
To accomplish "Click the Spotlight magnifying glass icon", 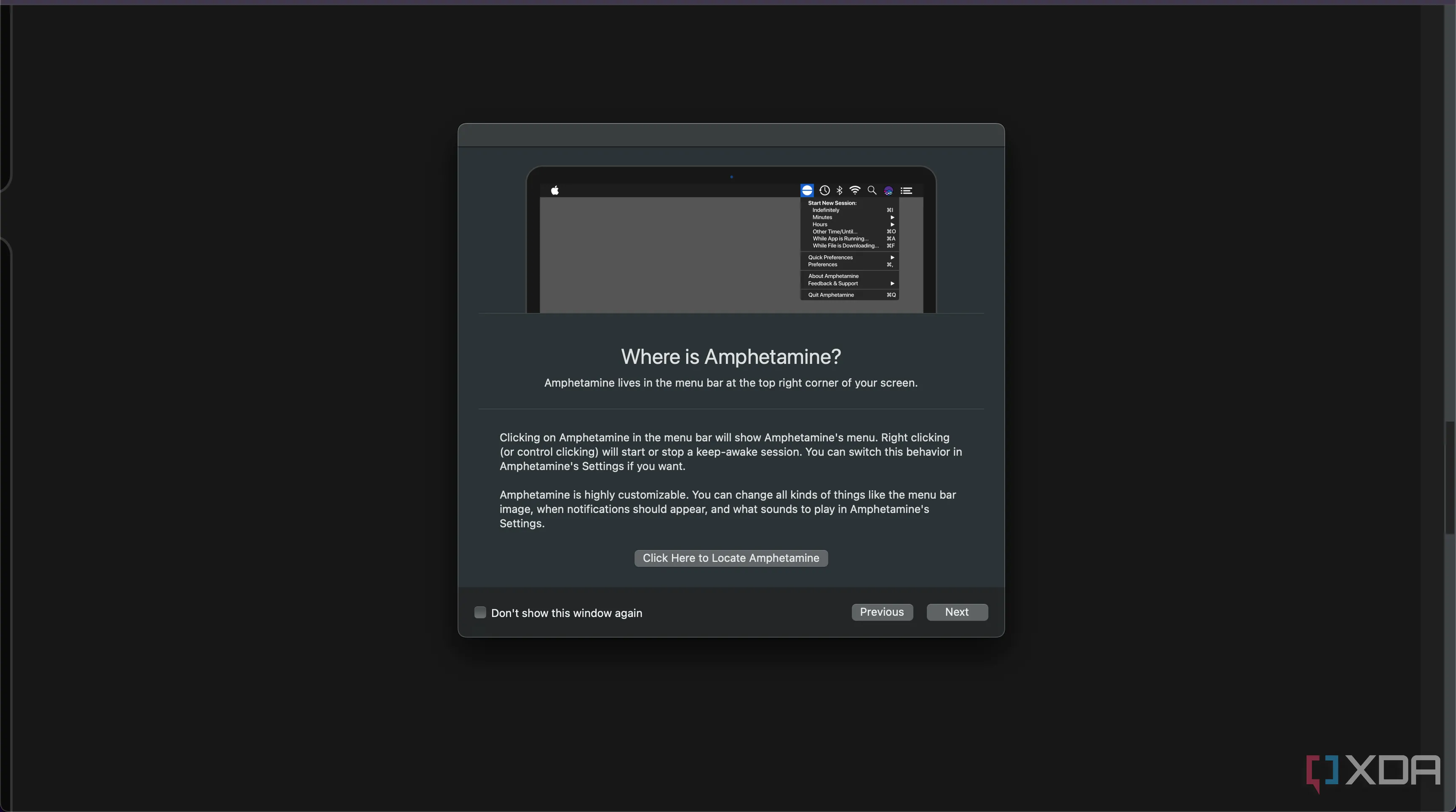I will click(x=872, y=190).
